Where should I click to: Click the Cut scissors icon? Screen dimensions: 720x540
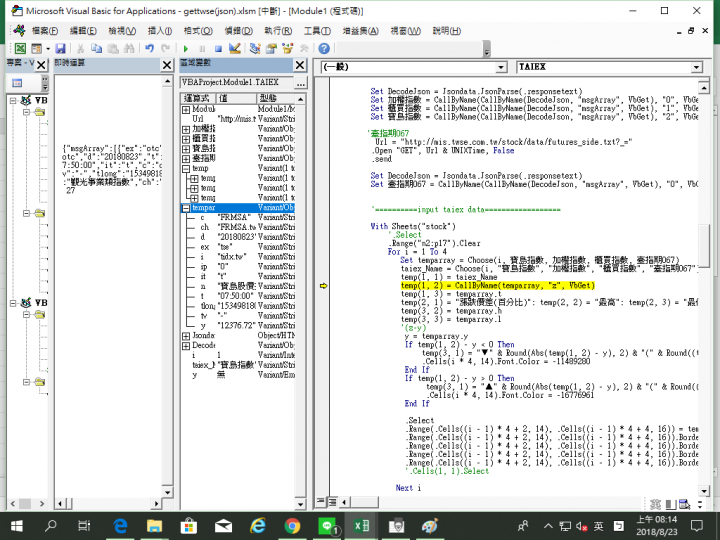pos(80,48)
